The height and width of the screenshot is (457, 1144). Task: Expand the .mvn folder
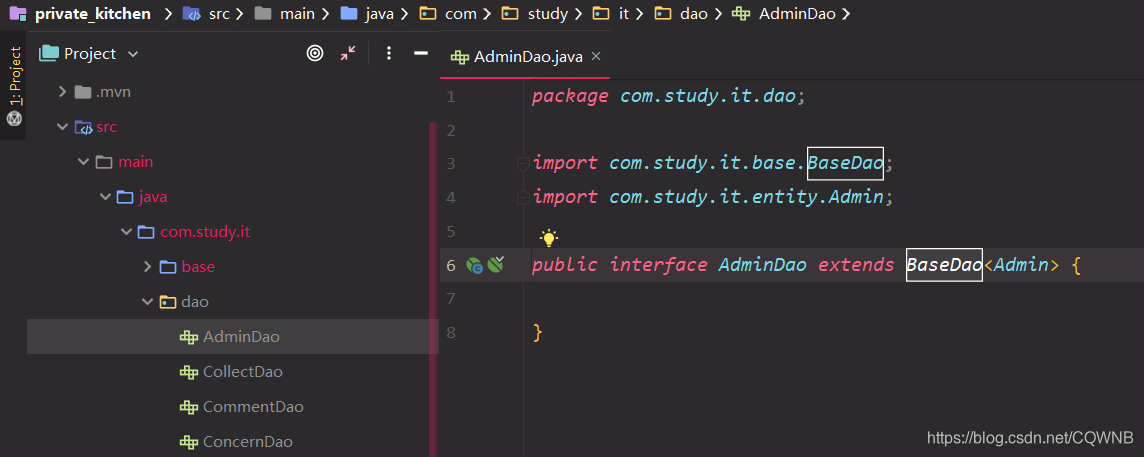point(61,92)
